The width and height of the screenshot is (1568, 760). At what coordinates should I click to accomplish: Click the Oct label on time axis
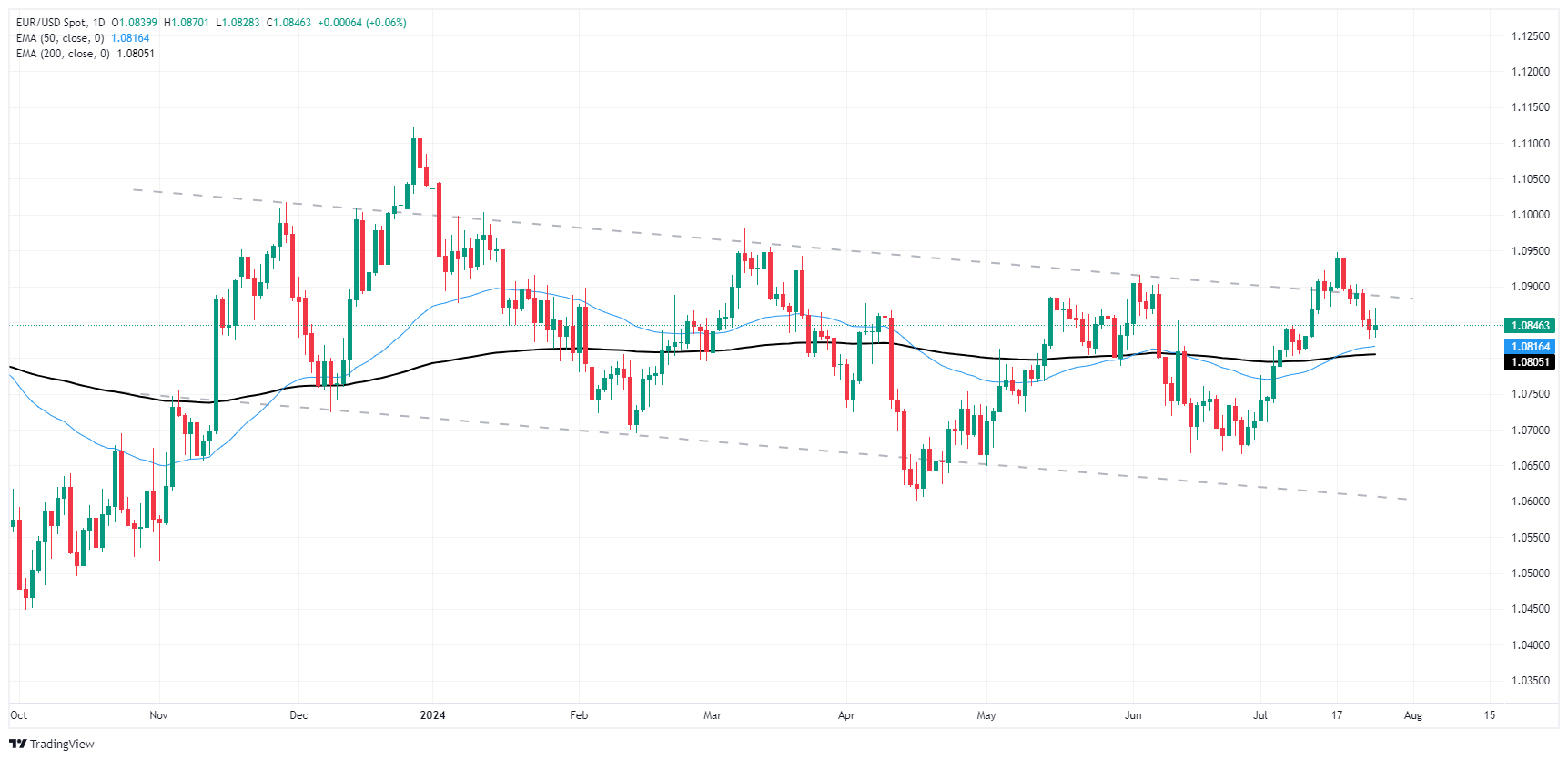tap(19, 715)
